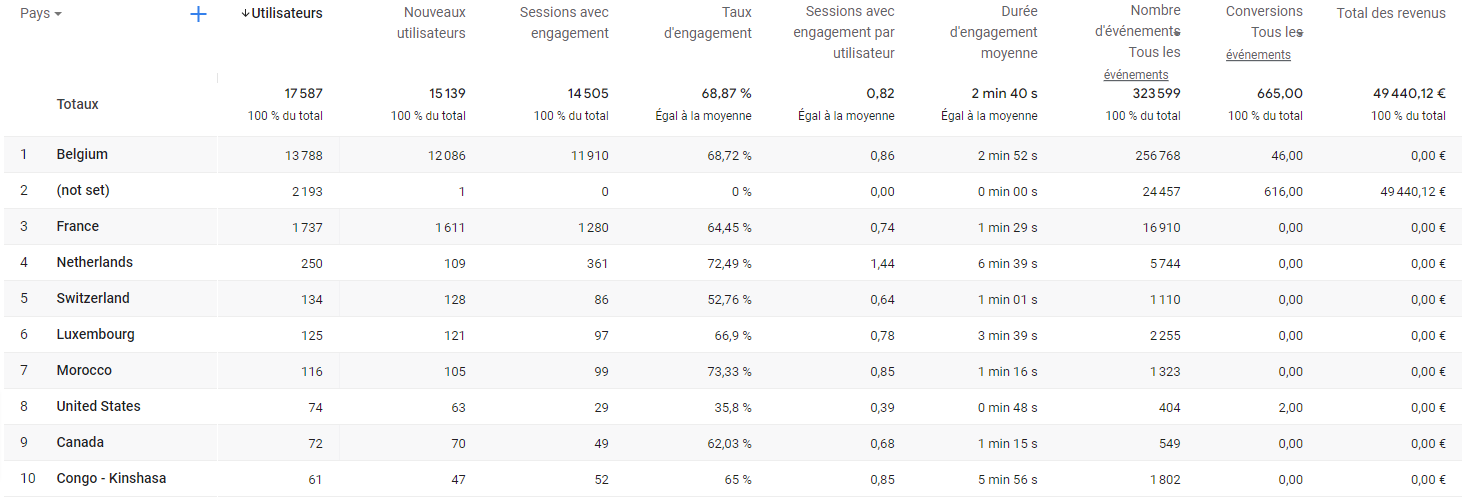Viewport: 1463px width, 499px height.
Task: Open the Conversions event filter dropdown
Action: pyautogui.click(x=1299, y=32)
